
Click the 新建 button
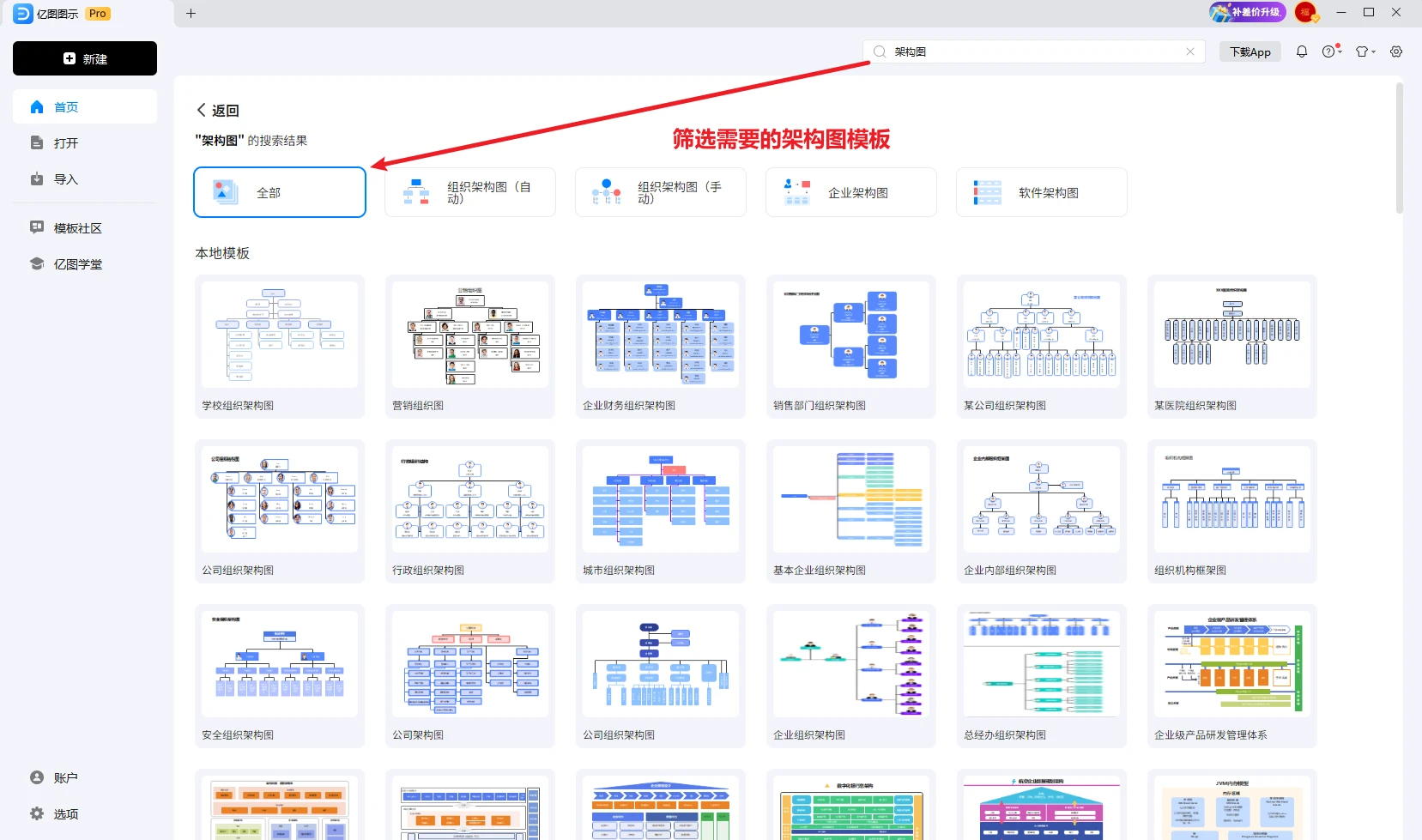(85, 58)
